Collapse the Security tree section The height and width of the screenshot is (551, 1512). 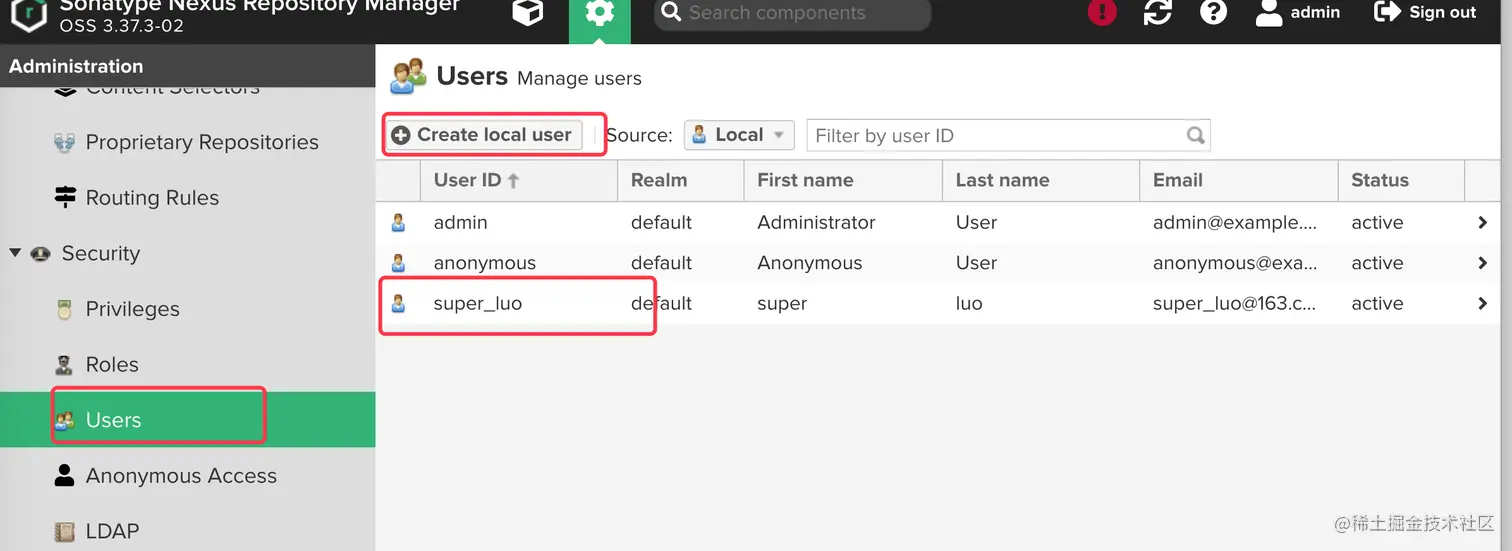coord(15,253)
